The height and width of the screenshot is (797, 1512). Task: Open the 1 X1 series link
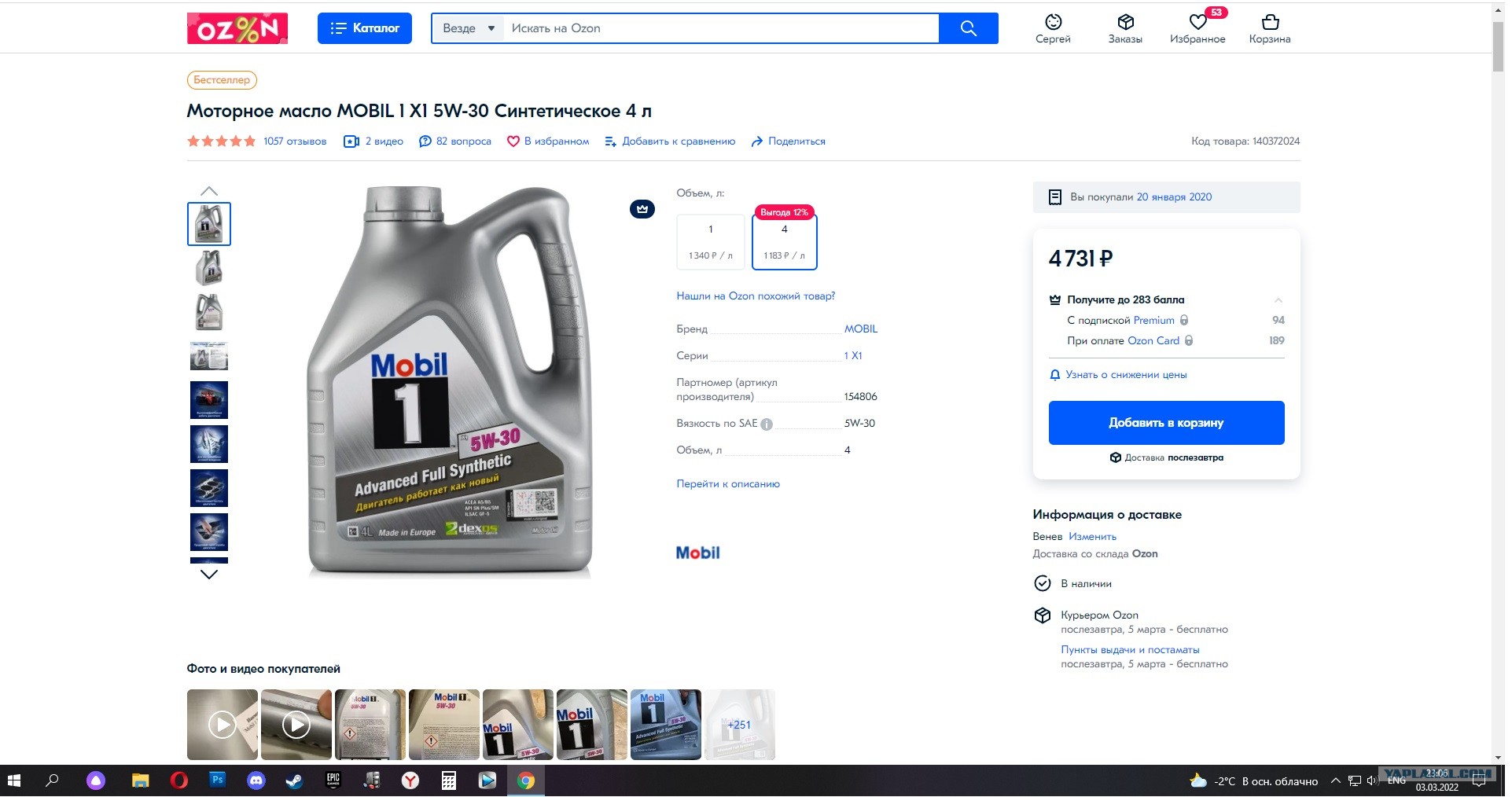click(853, 356)
